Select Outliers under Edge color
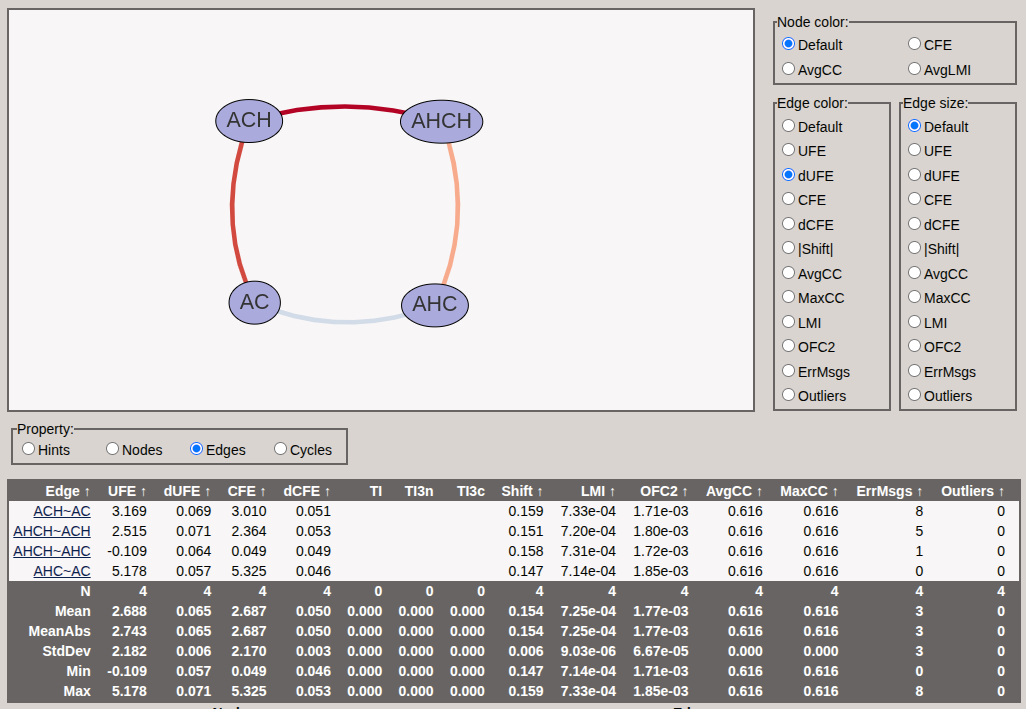1026x709 pixels. pyautogui.click(x=788, y=395)
